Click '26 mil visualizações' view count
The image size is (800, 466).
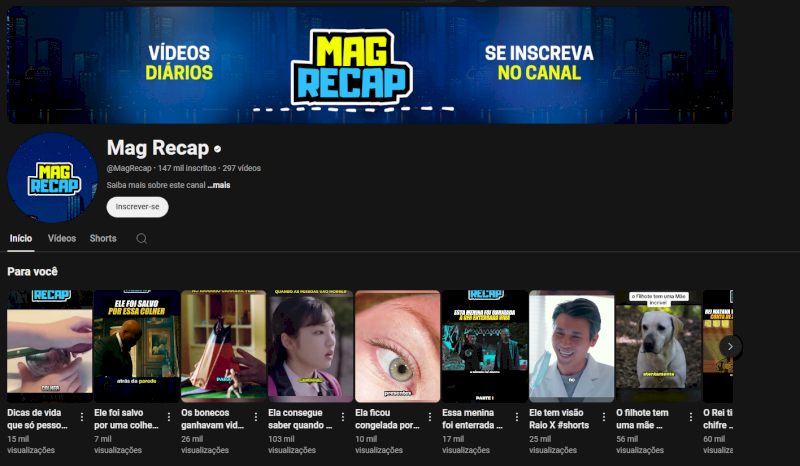tap(205, 445)
